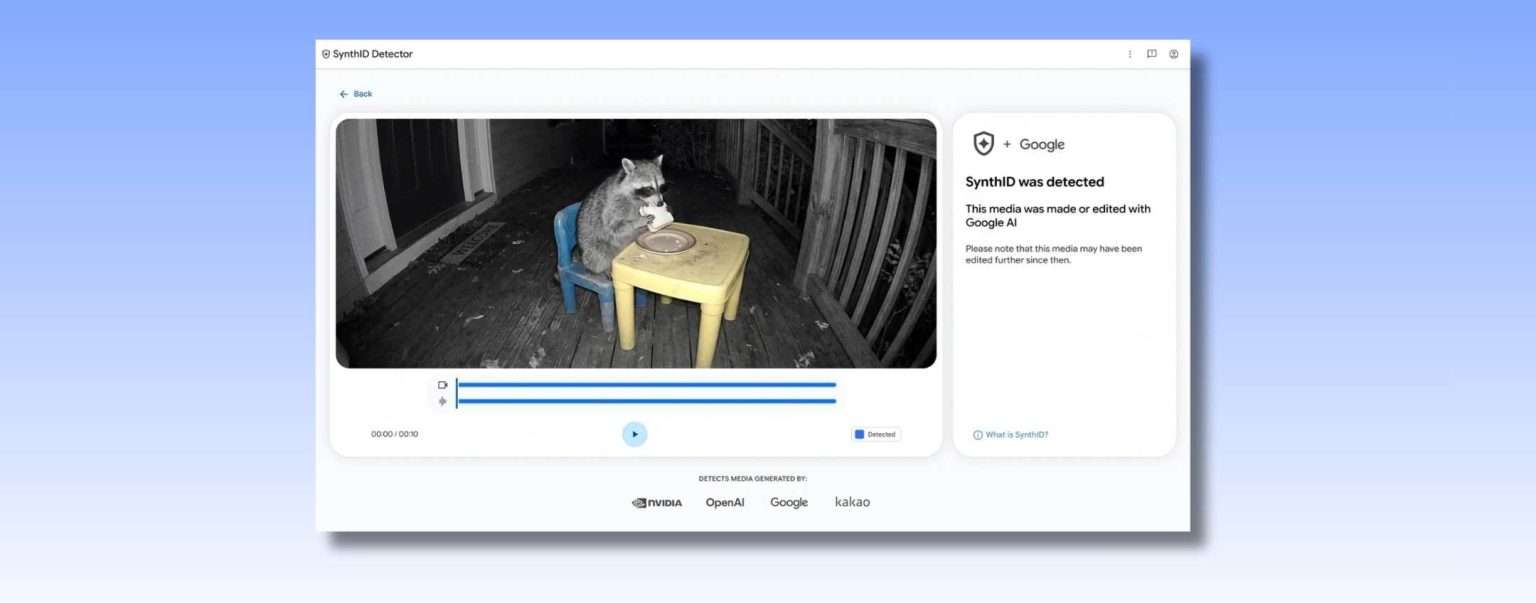Click the feedback icon in header
Screen dimensions: 1536x603
pyautogui.click(x=1152, y=54)
